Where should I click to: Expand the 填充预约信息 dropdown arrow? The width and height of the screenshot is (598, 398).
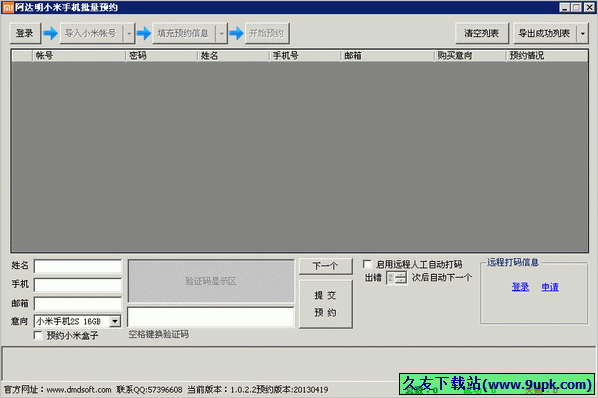(x=222, y=34)
